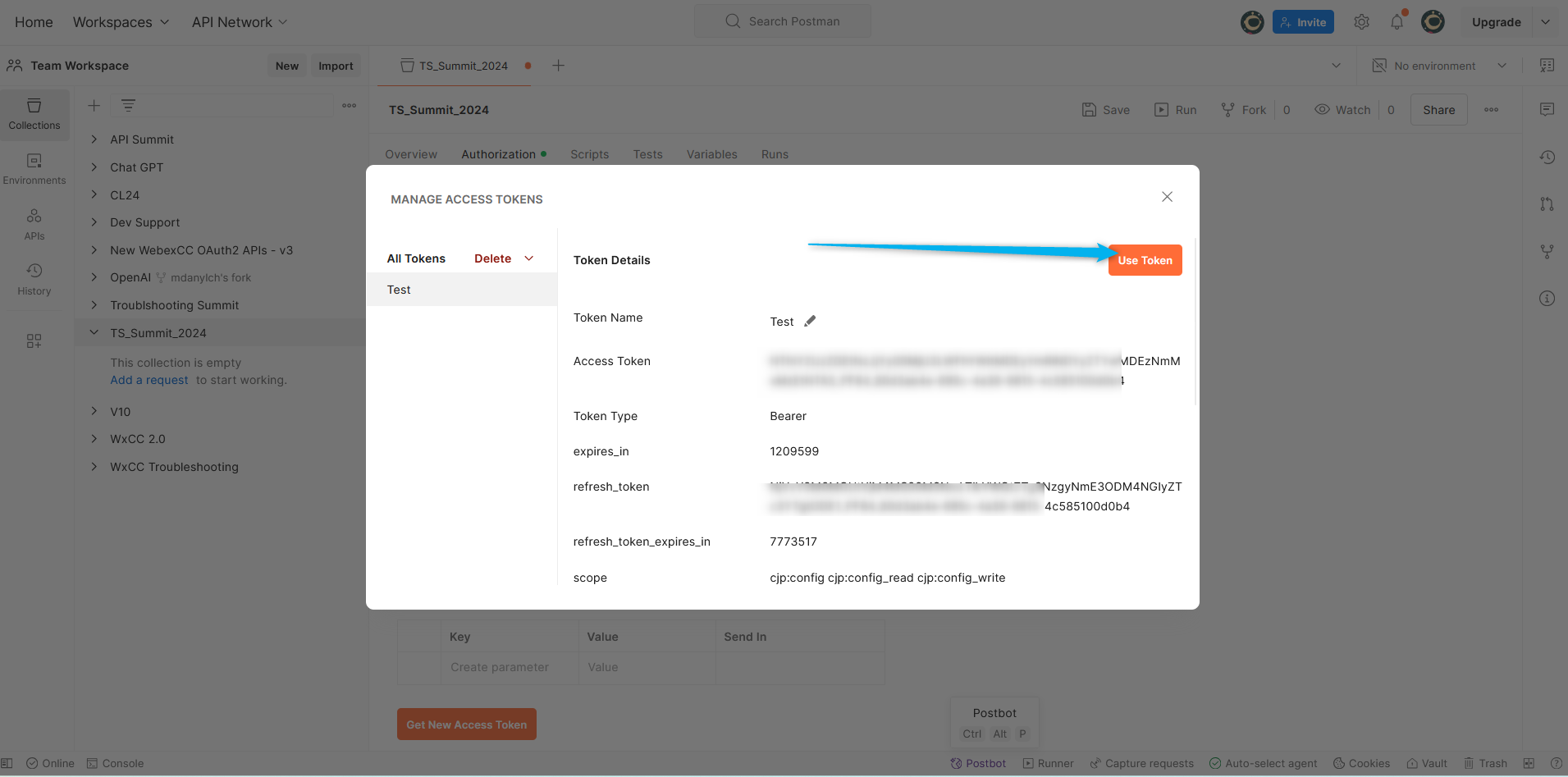This screenshot has height=777, width=1568.
Task: Open the Upgrade dropdown chevron
Action: (1545, 22)
